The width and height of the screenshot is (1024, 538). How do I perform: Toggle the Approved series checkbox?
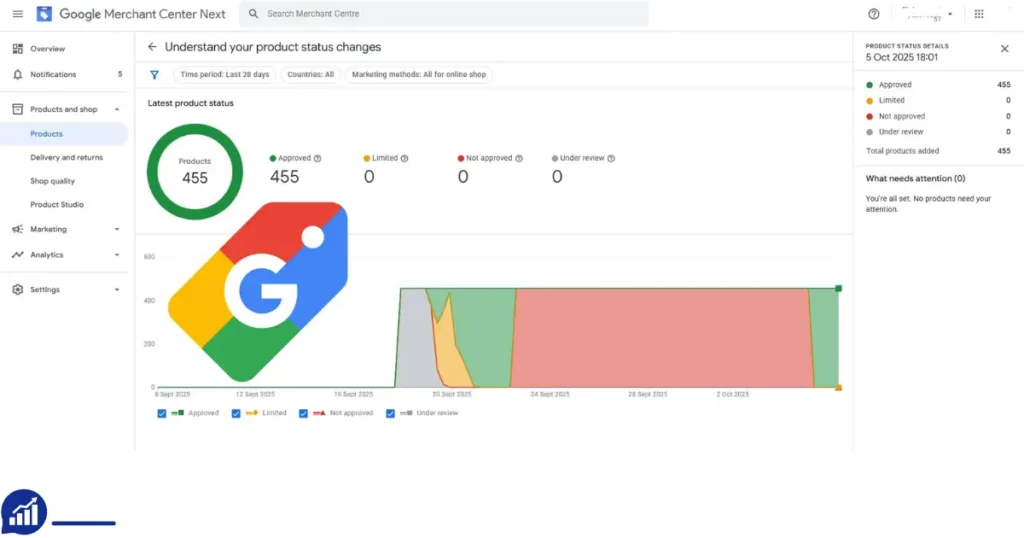tap(162, 413)
